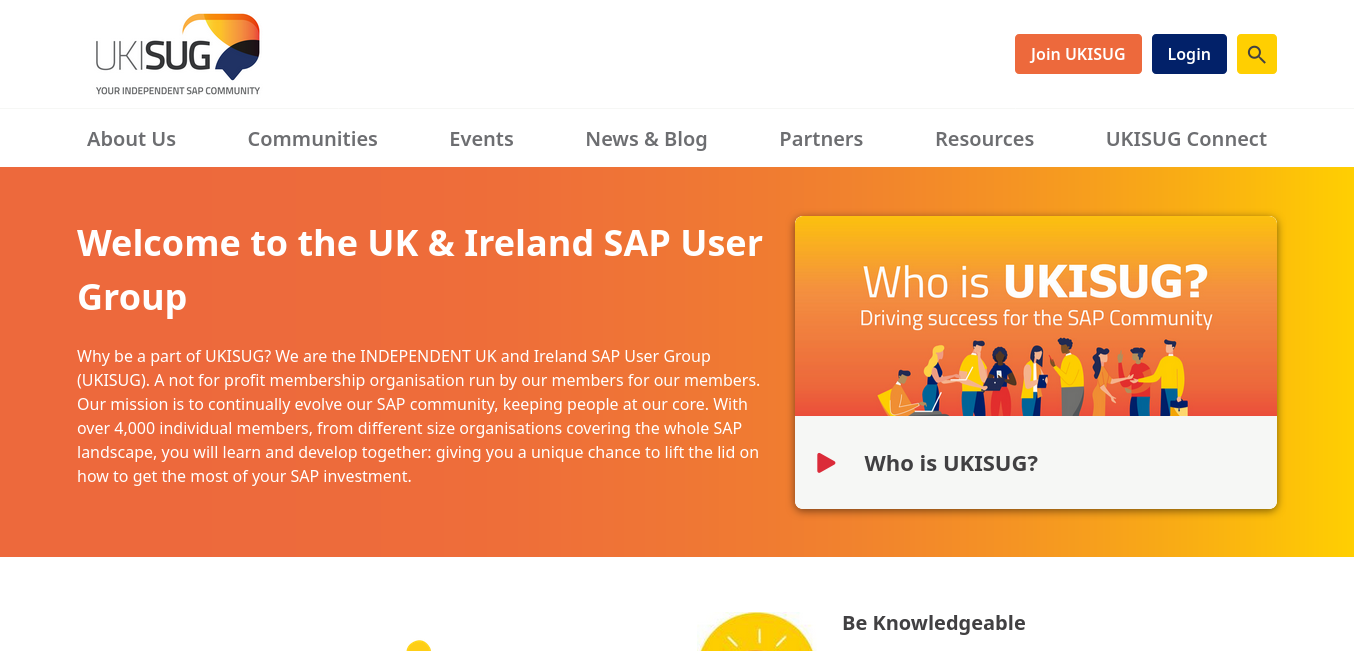Viewport: 1366px width, 651px height.
Task: Click the Welcome to the UK & Ireland heading
Action: coord(420,270)
